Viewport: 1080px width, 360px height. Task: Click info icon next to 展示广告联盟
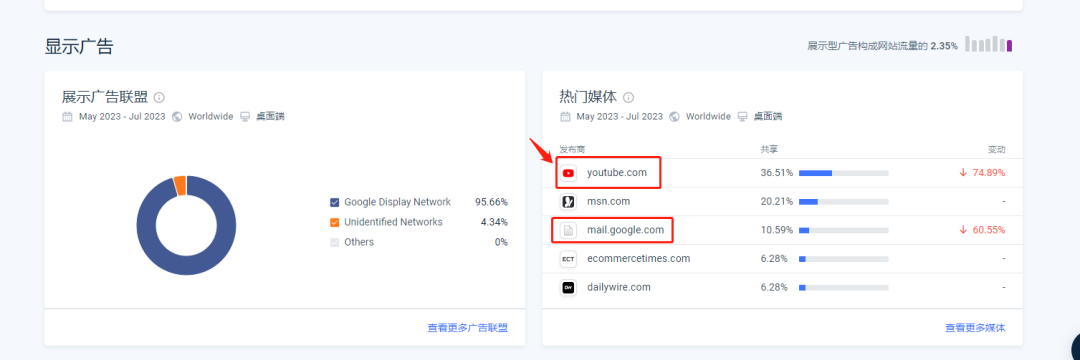[159, 98]
